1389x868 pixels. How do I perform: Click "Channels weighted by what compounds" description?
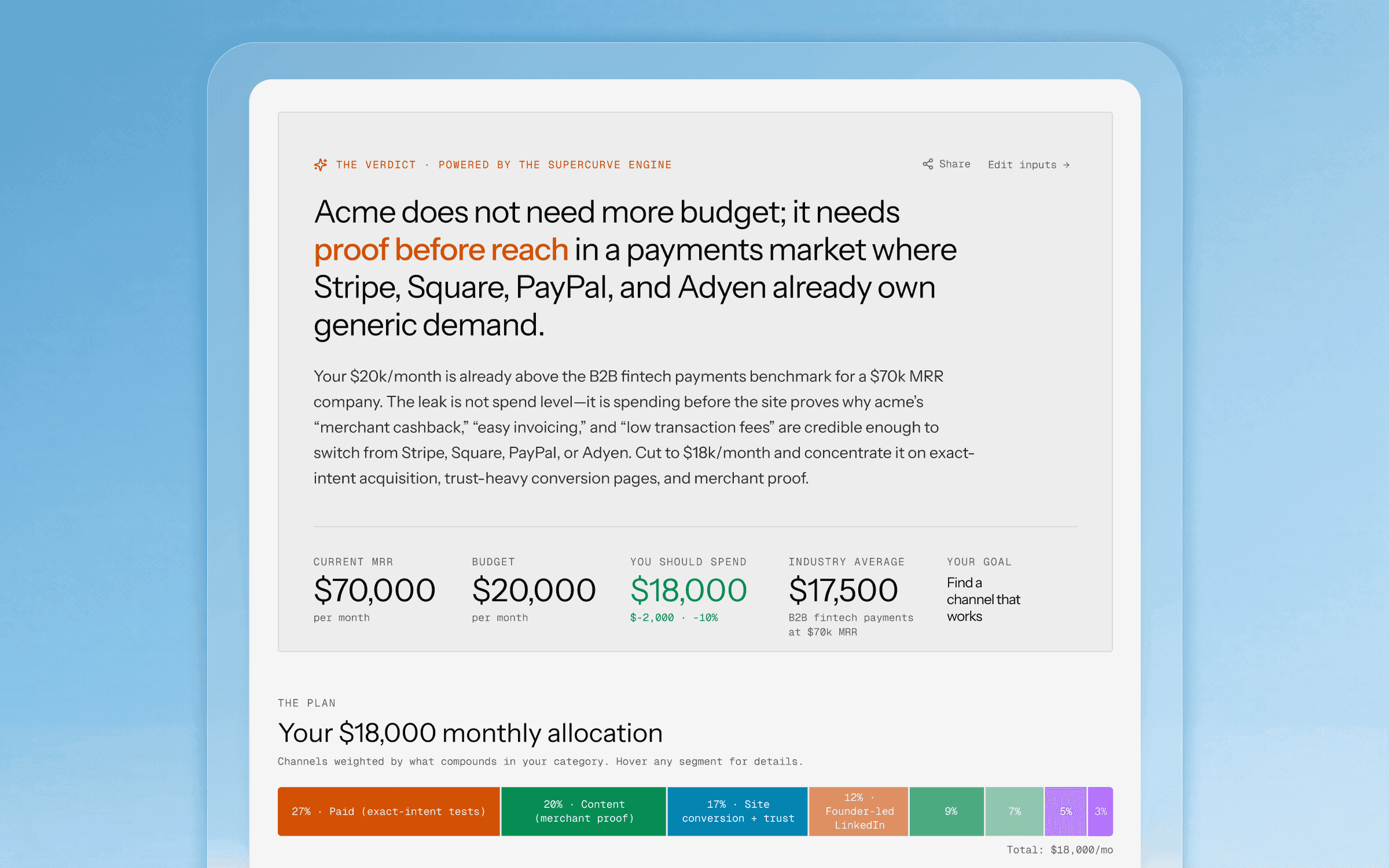[x=541, y=762]
